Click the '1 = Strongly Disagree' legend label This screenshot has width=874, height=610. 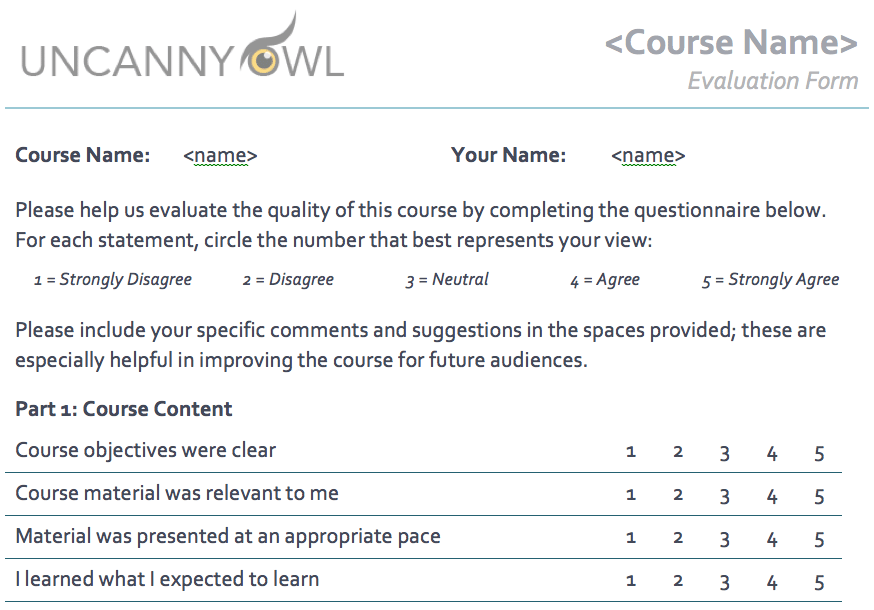[x=112, y=280]
